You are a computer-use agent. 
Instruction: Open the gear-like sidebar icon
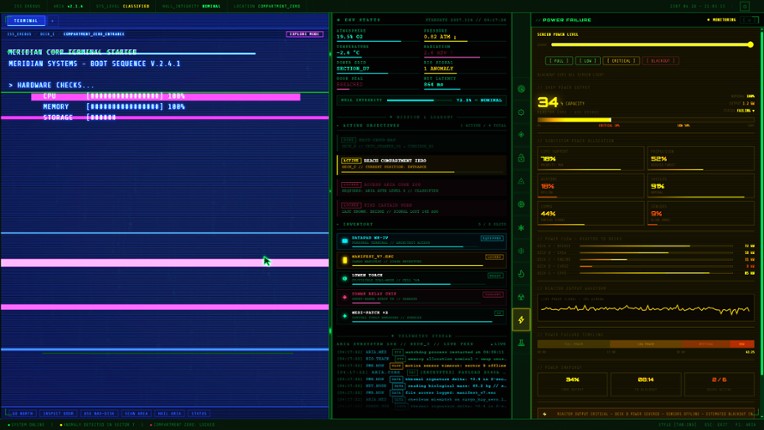point(521,112)
